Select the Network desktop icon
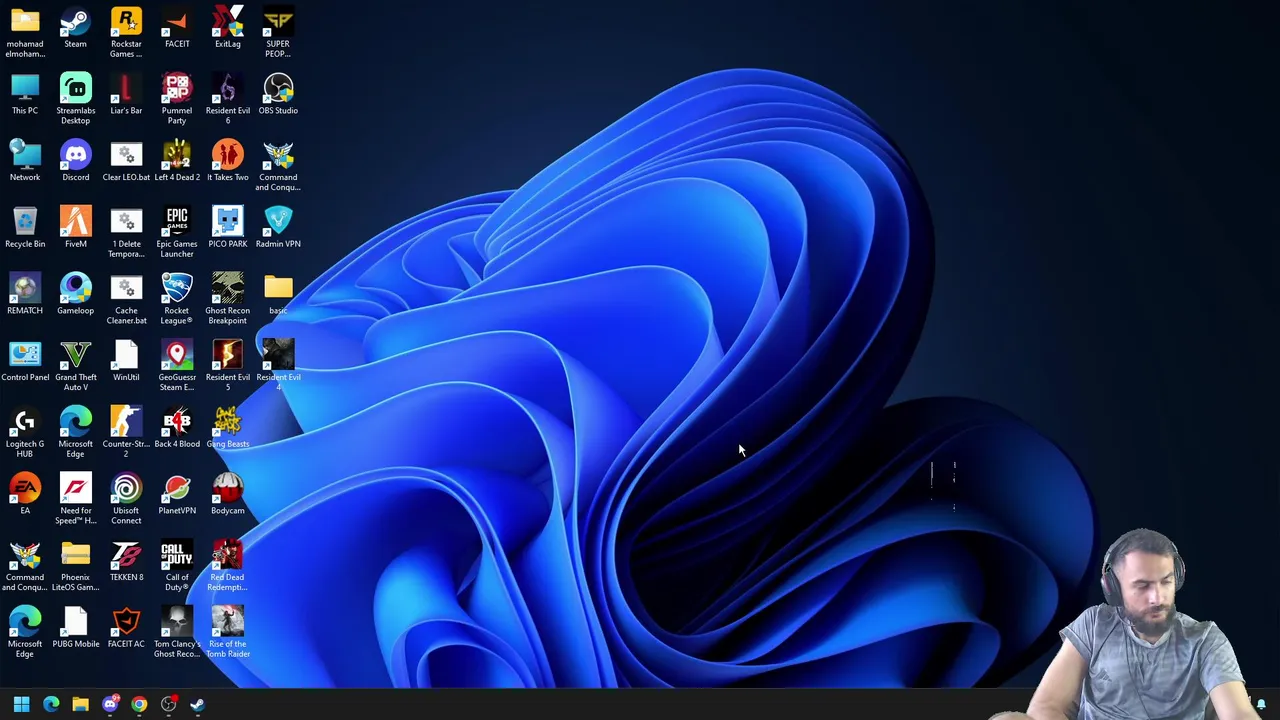 pyautogui.click(x=25, y=162)
